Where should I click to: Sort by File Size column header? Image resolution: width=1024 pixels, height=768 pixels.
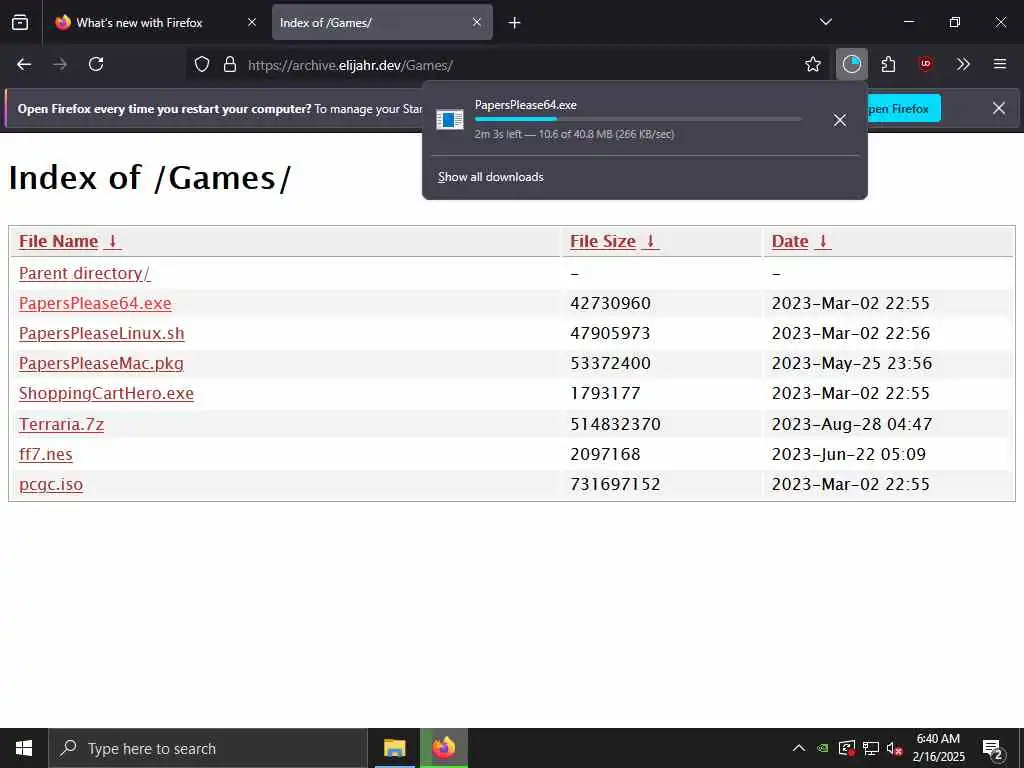pos(603,242)
